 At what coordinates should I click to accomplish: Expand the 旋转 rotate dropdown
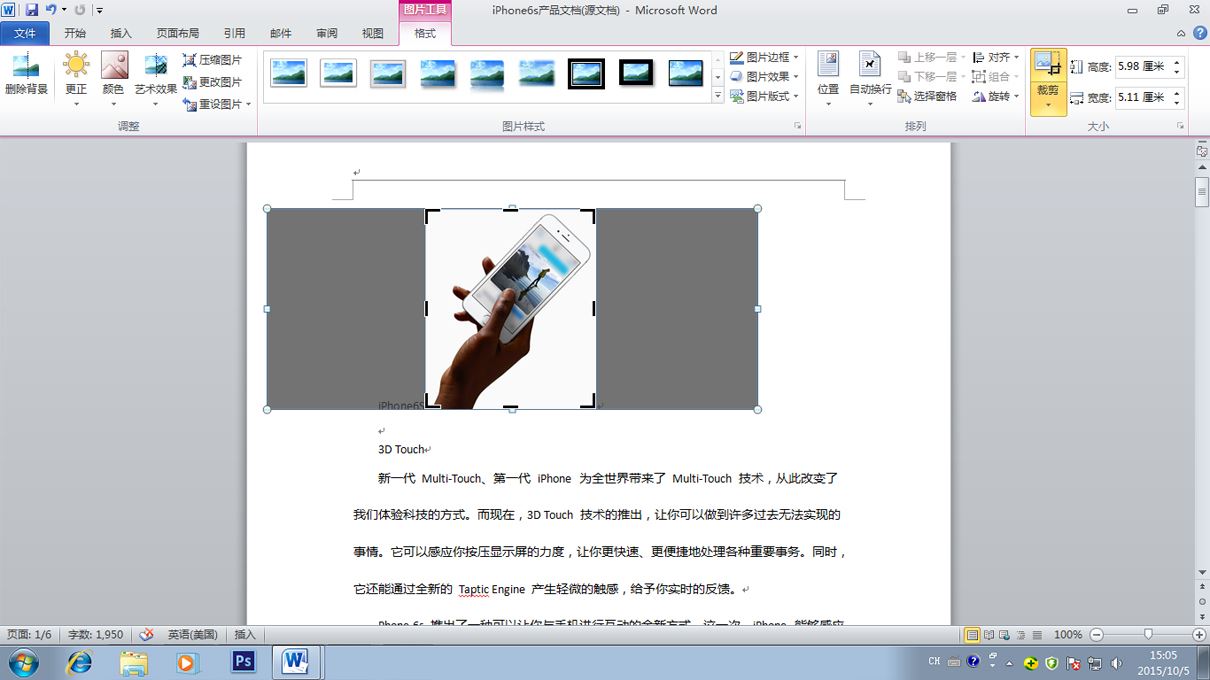click(x=1016, y=96)
